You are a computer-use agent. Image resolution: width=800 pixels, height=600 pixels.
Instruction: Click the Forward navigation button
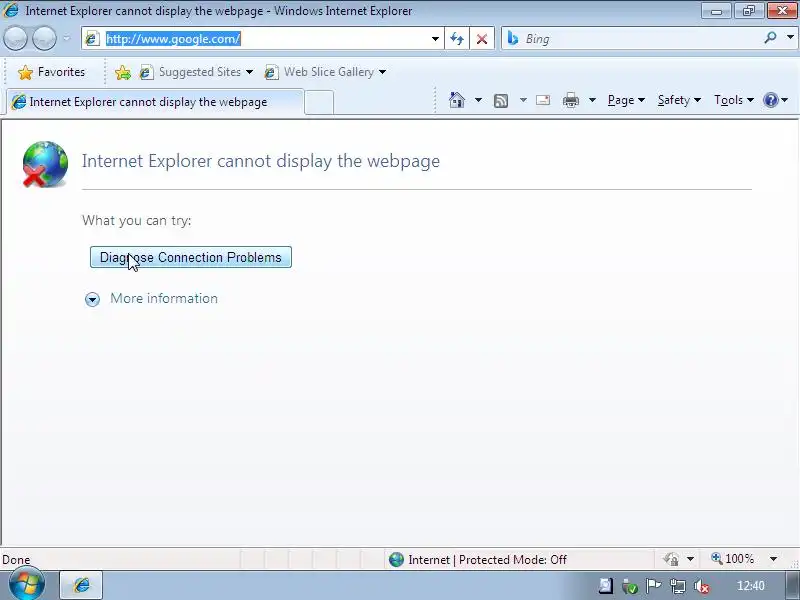44,39
